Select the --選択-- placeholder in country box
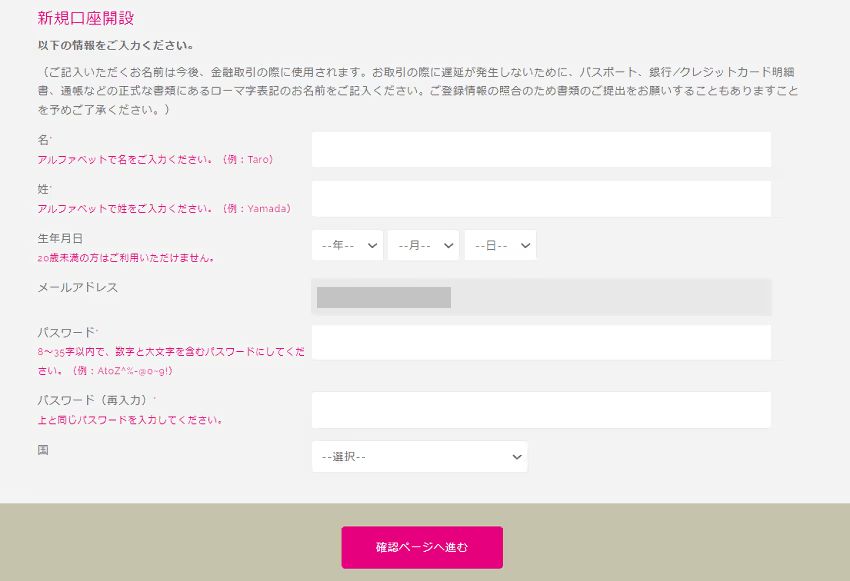850x581 pixels. point(346,456)
